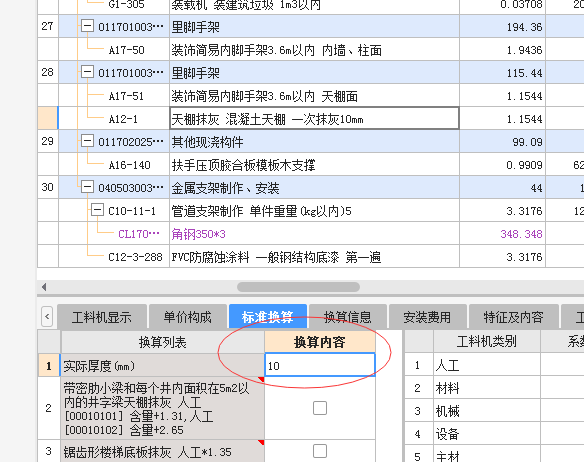Switch to the 单价构成 tab

point(188,317)
